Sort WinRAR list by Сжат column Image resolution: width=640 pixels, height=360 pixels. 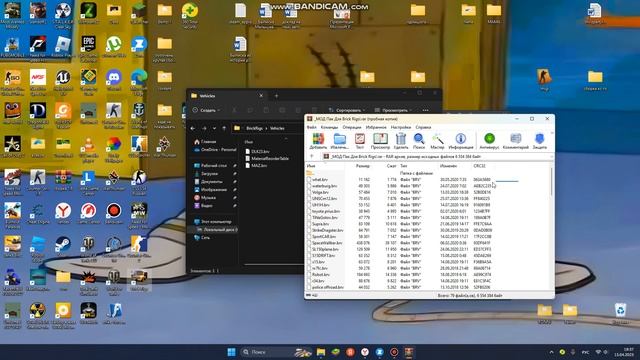(x=391, y=166)
